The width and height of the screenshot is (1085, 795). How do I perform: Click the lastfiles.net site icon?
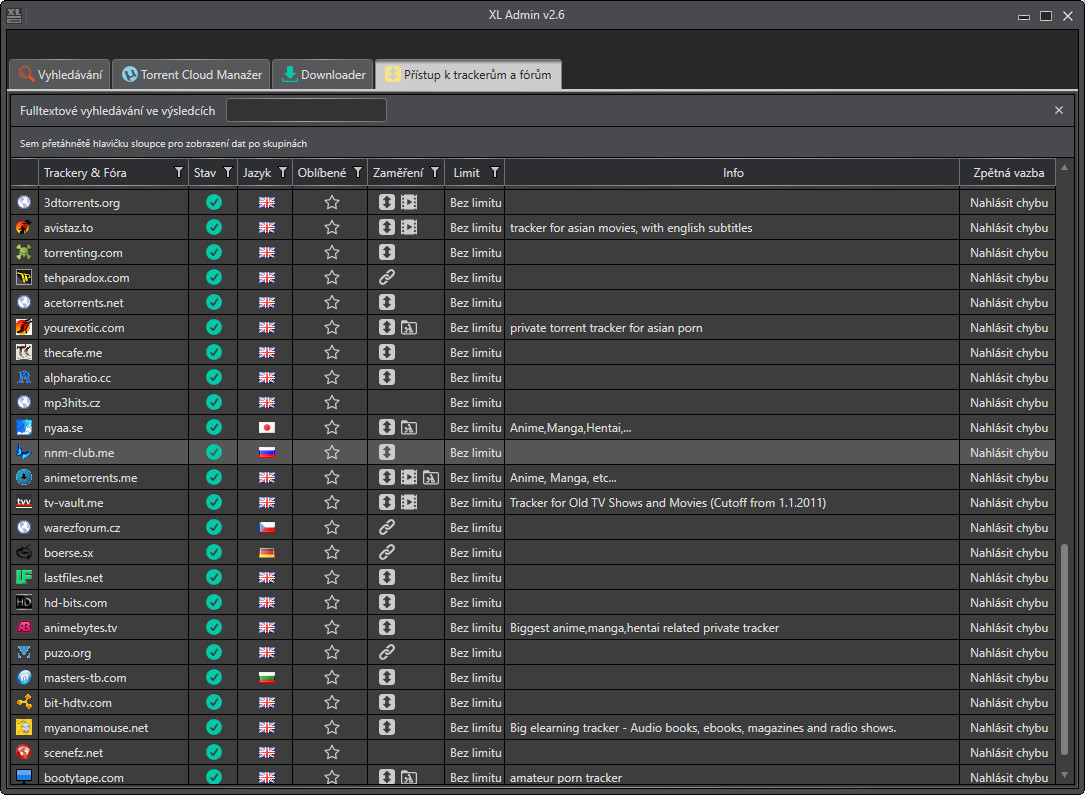pos(24,577)
